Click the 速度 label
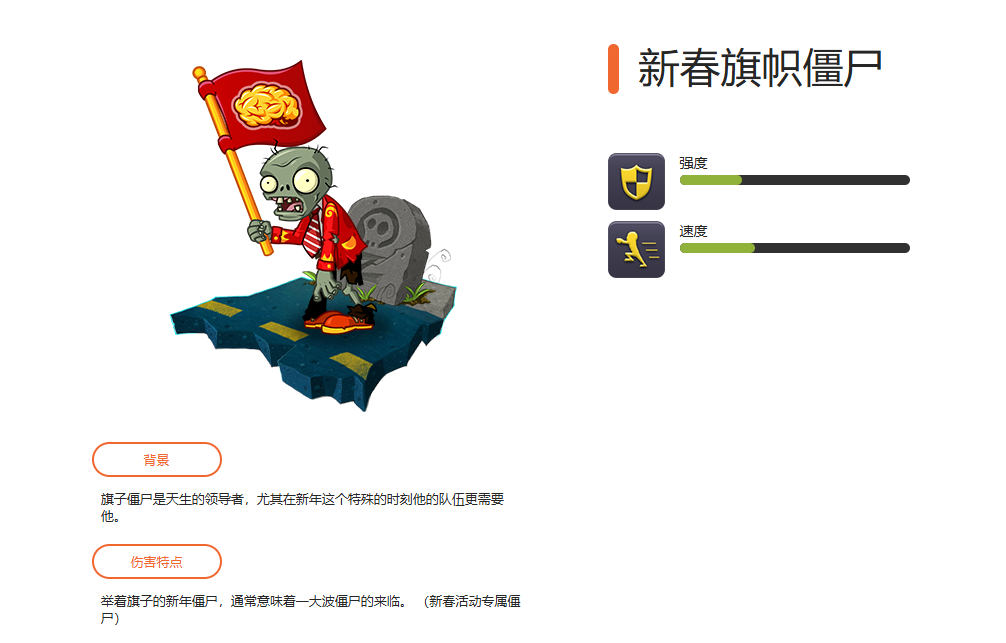Screen dimensions: 1006x643 click(x=693, y=231)
